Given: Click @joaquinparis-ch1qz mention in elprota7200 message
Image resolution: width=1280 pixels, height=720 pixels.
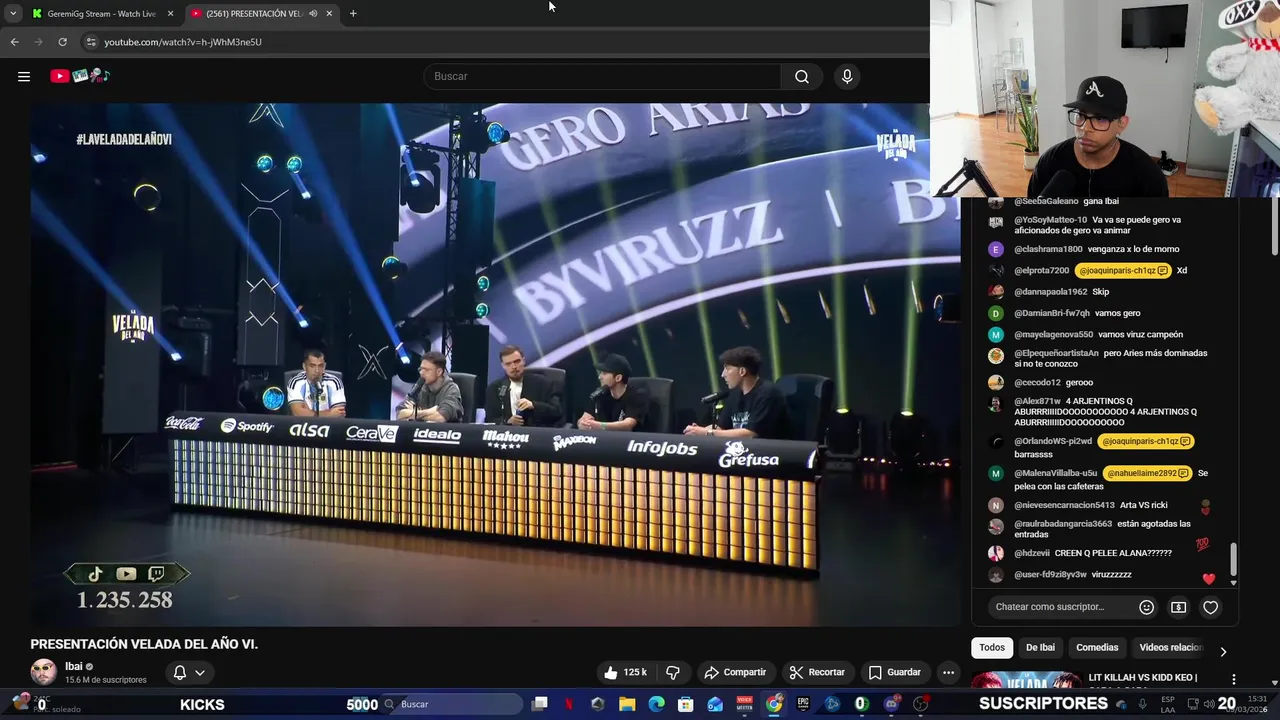Looking at the screenshot, I should (1125, 270).
